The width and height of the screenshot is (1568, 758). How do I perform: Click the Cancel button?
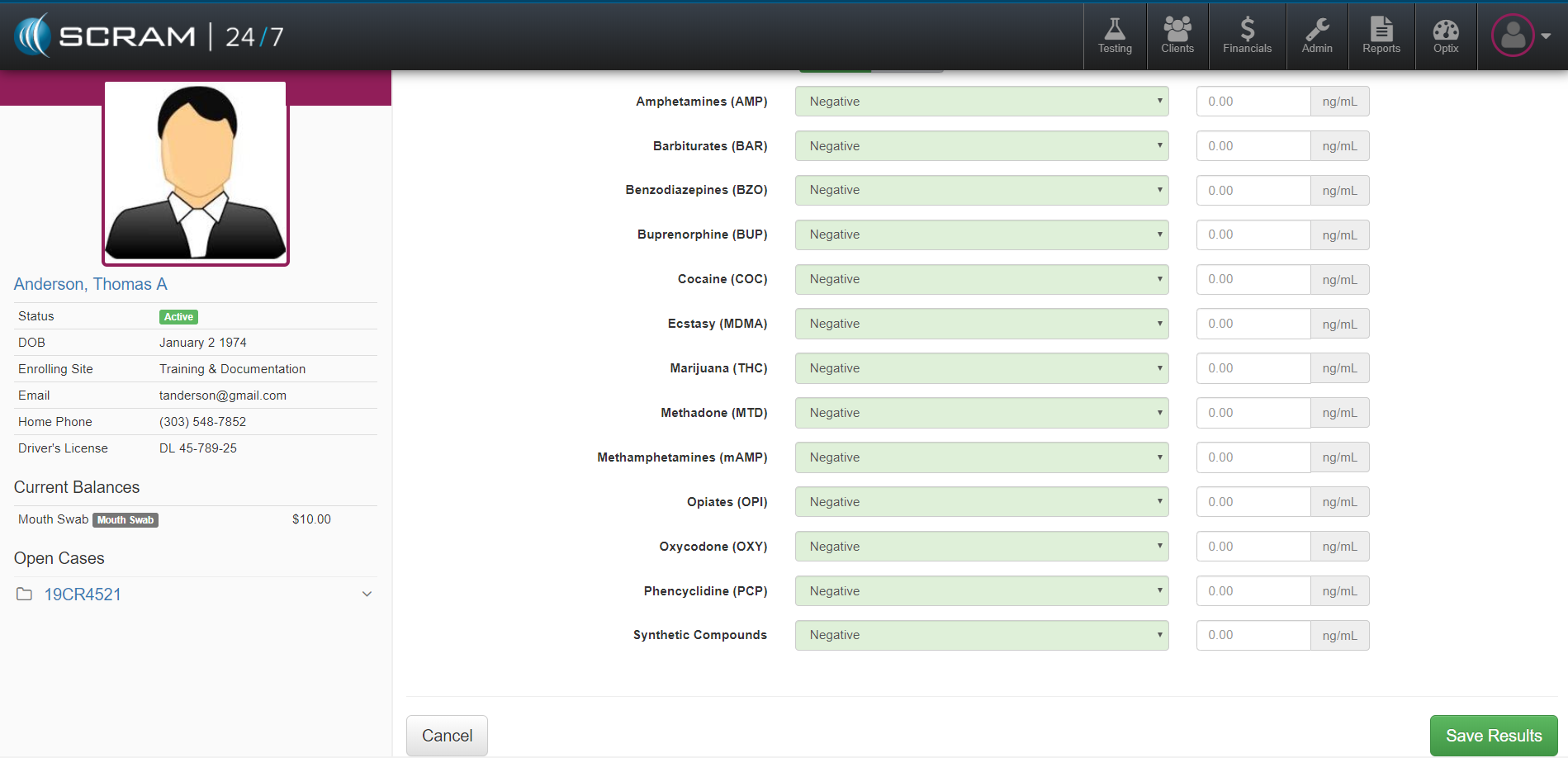[x=447, y=735]
